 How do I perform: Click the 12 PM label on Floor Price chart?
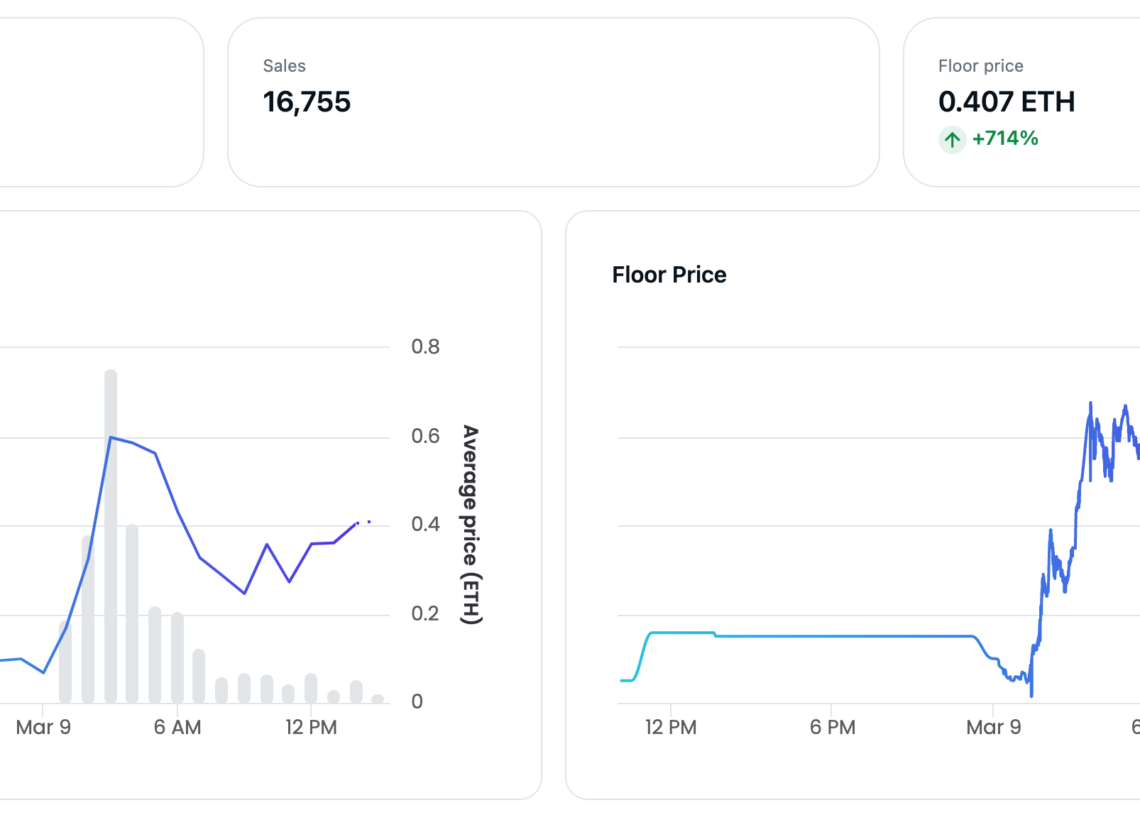pyautogui.click(x=669, y=728)
